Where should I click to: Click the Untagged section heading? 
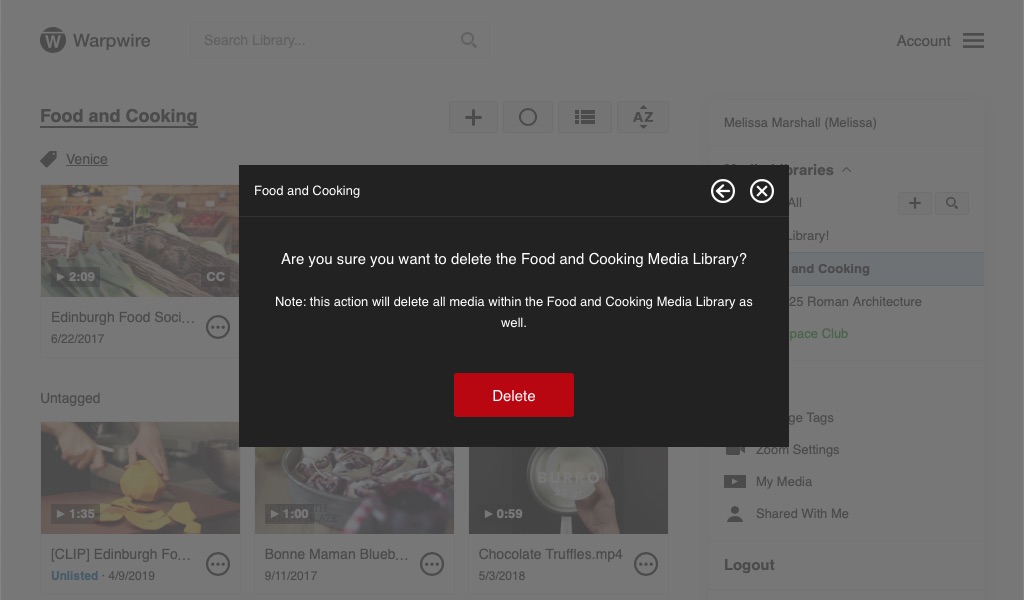pyautogui.click(x=70, y=398)
